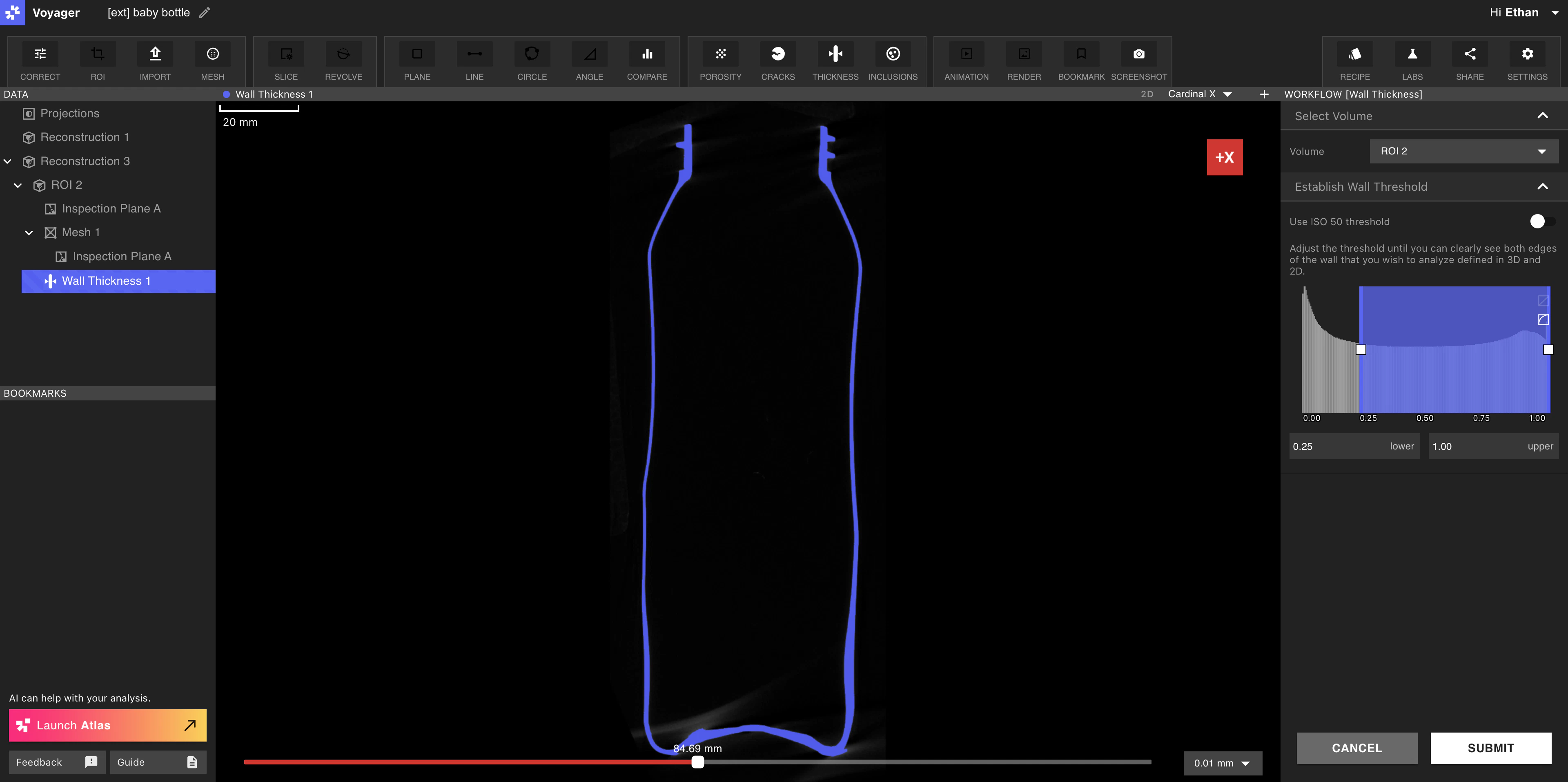Select the Angle measurement tool
Viewport: 1568px width, 782px height.
[588, 60]
